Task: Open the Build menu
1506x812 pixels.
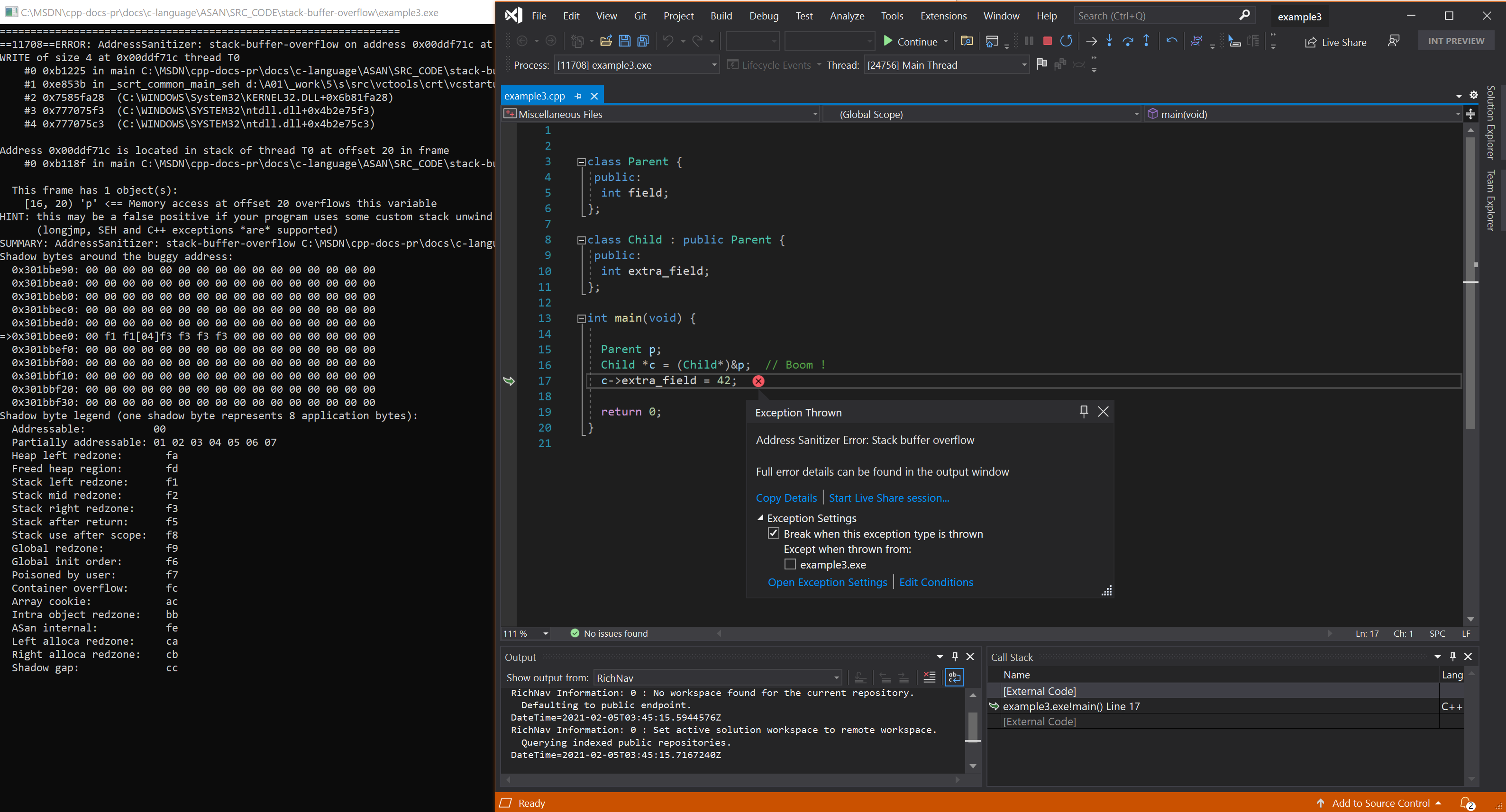Action: pos(719,16)
